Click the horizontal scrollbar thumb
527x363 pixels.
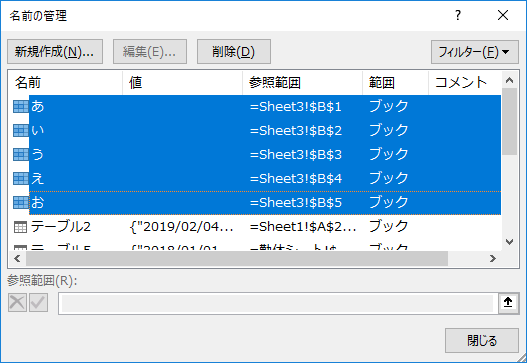[x=237, y=258]
